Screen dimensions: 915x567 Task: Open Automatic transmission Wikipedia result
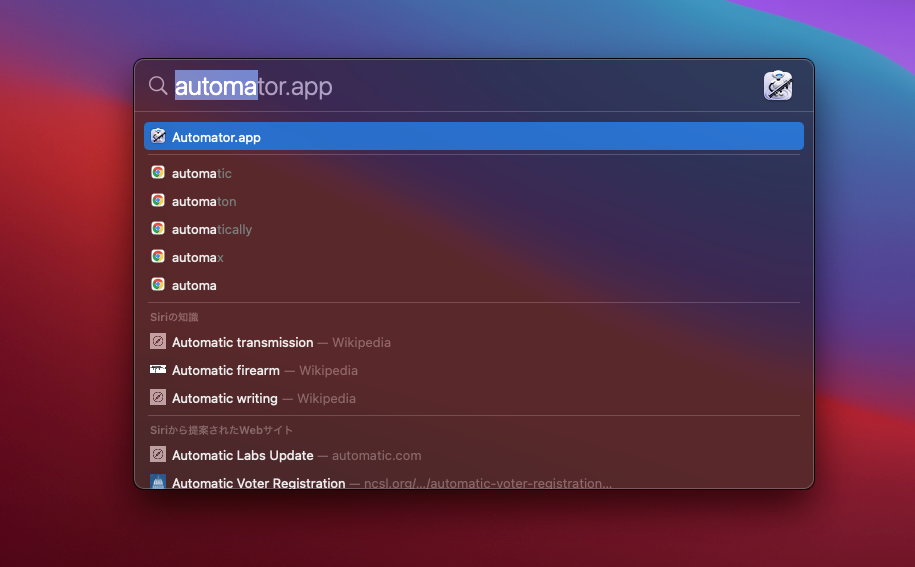[474, 342]
